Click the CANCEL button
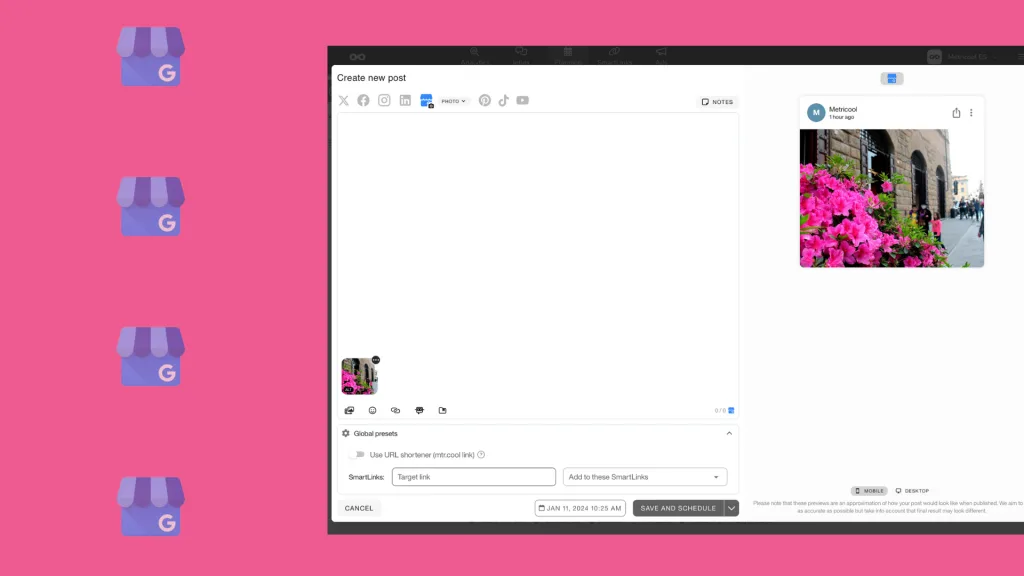 coord(358,508)
